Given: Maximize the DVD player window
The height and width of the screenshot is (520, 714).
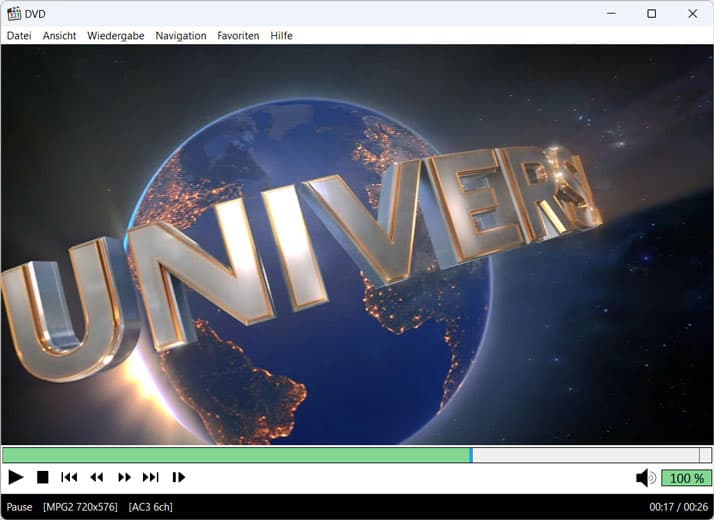Looking at the screenshot, I should pyautogui.click(x=652, y=14).
